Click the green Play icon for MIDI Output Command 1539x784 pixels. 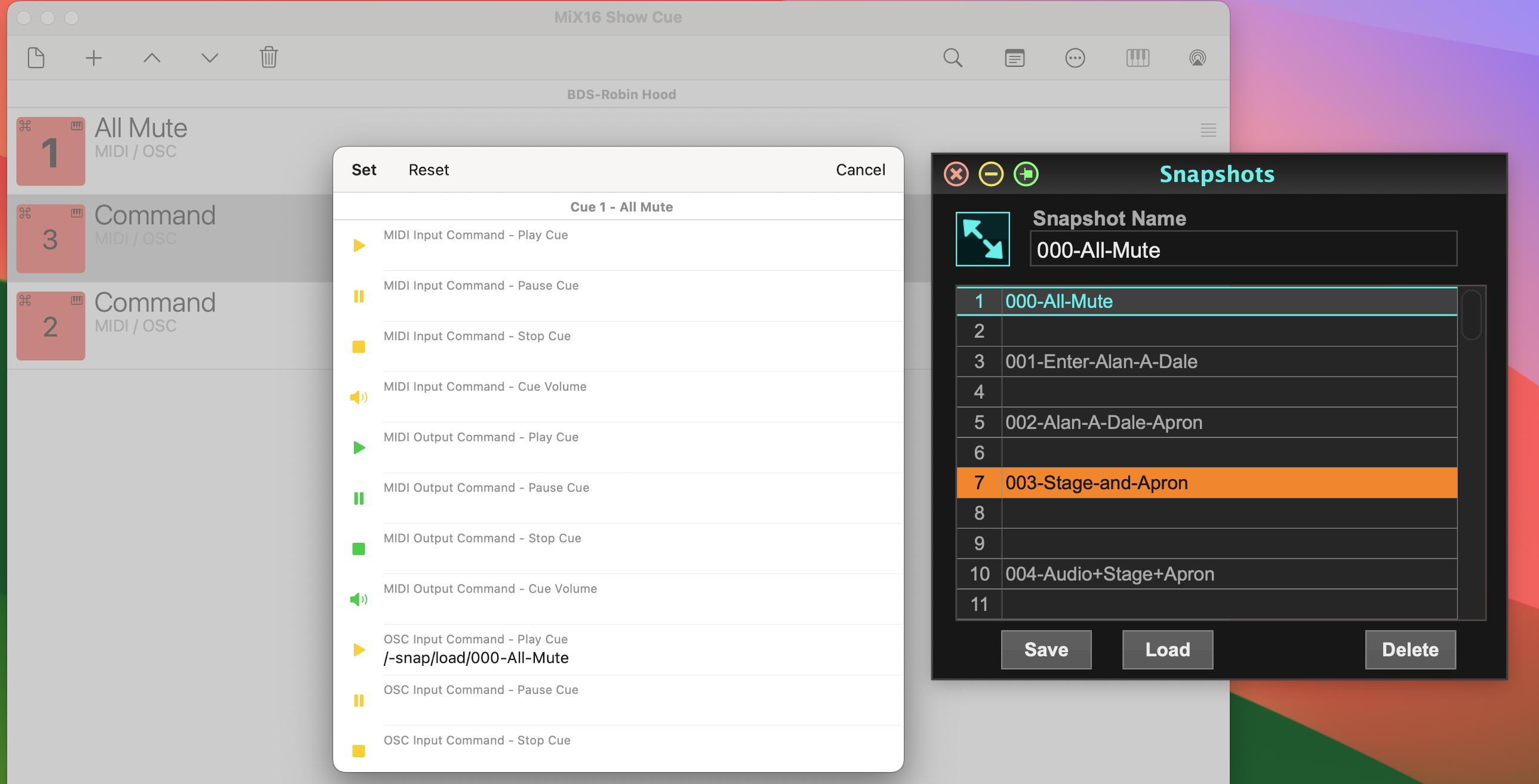coord(359,447)
